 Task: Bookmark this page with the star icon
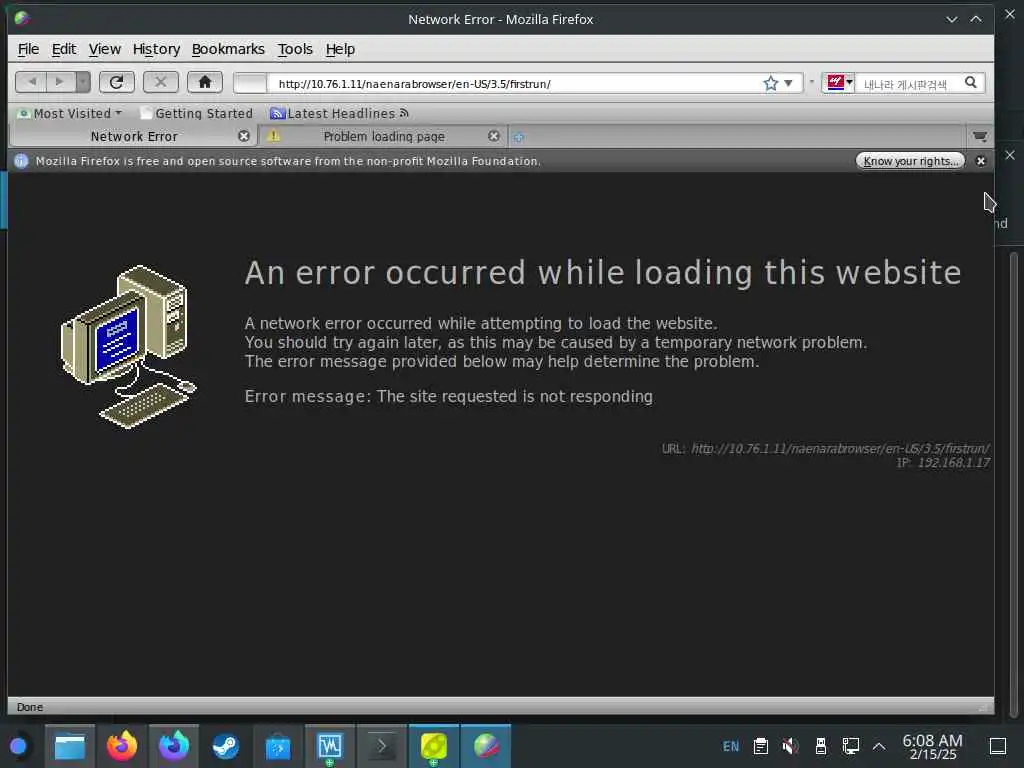tap(771, 83)
